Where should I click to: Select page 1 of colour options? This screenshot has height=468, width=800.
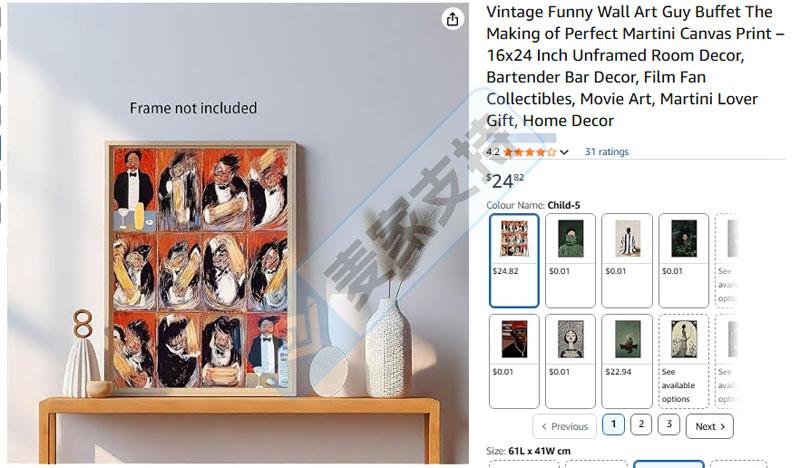click(613, 425)
